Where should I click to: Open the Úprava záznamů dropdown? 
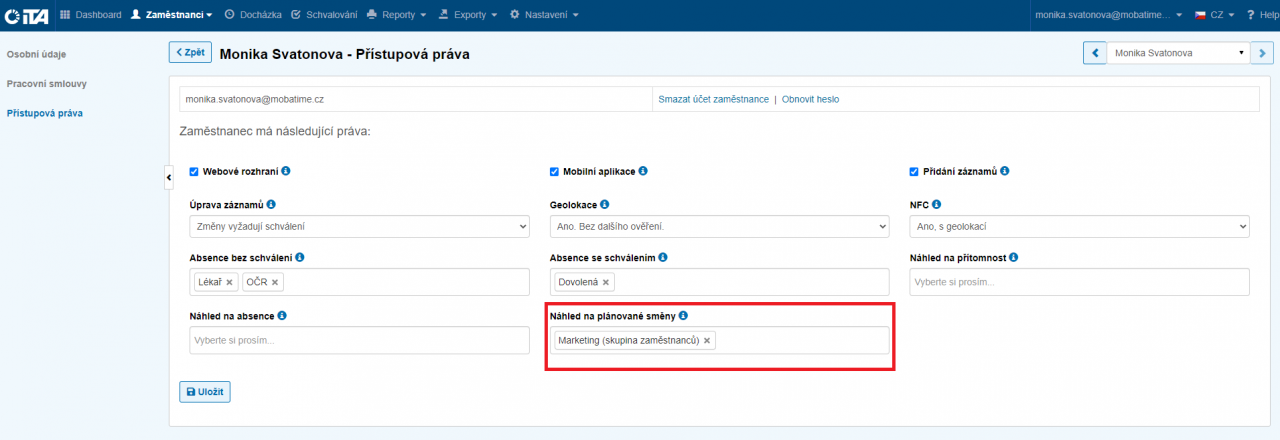tap(359, 227)
